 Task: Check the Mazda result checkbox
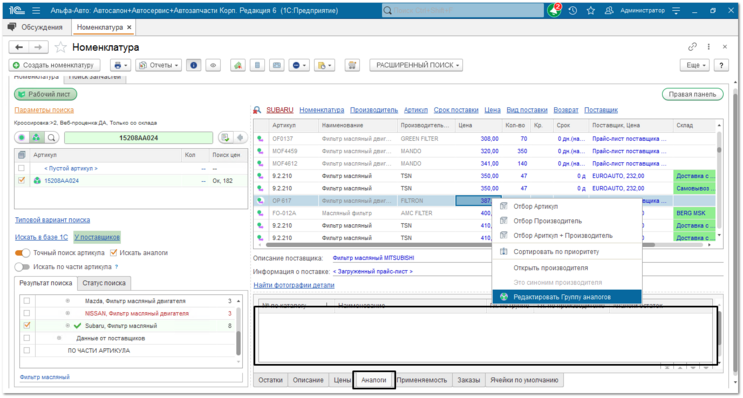pos(27,301)
